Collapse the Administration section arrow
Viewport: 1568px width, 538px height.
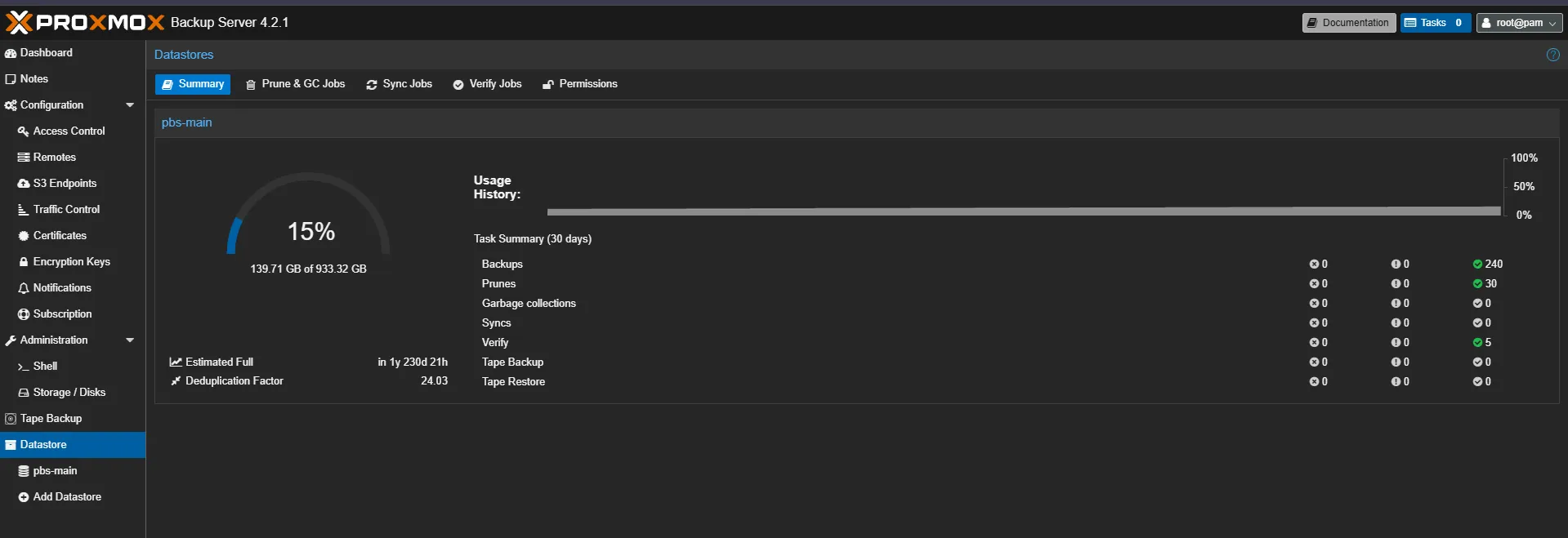[x=130, y=340]
